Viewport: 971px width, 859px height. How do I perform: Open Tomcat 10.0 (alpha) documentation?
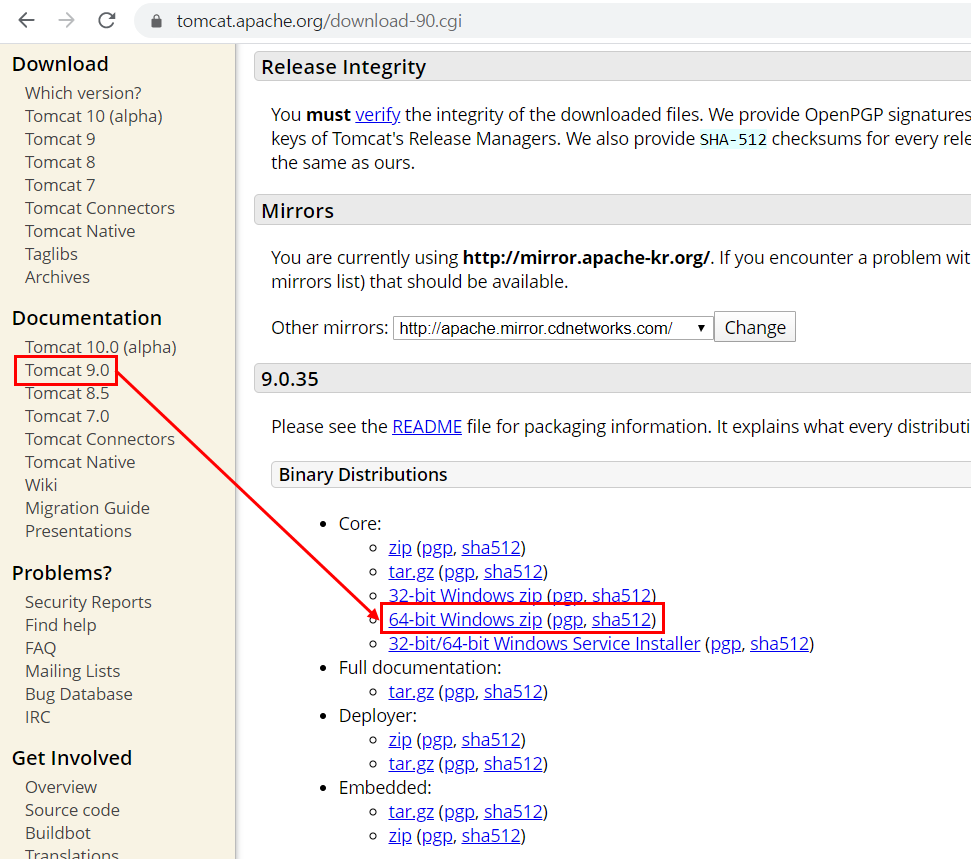[x=100, y=347]
